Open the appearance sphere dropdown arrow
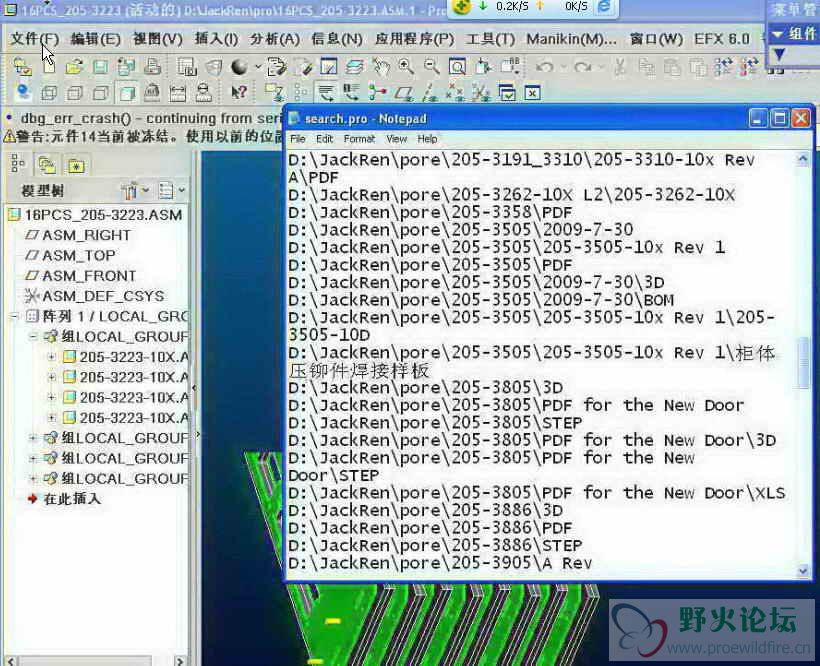The image size is (820, 666). pyautogui.click(x=258, y=67)
